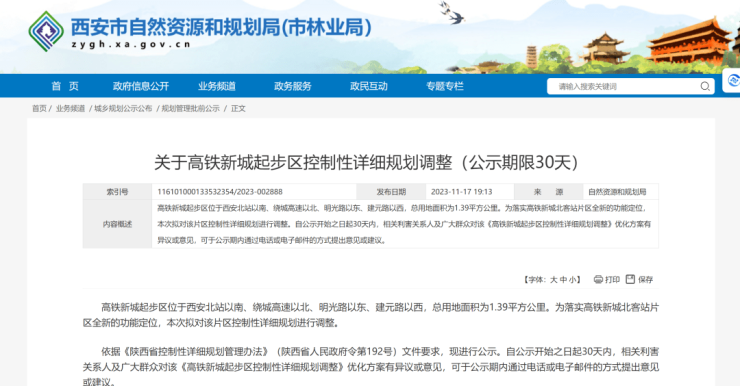The height and width of the screenshot is (386, 740).
Task: Click the printer icon
Action: pyautogui.click(x=598, y=279)
